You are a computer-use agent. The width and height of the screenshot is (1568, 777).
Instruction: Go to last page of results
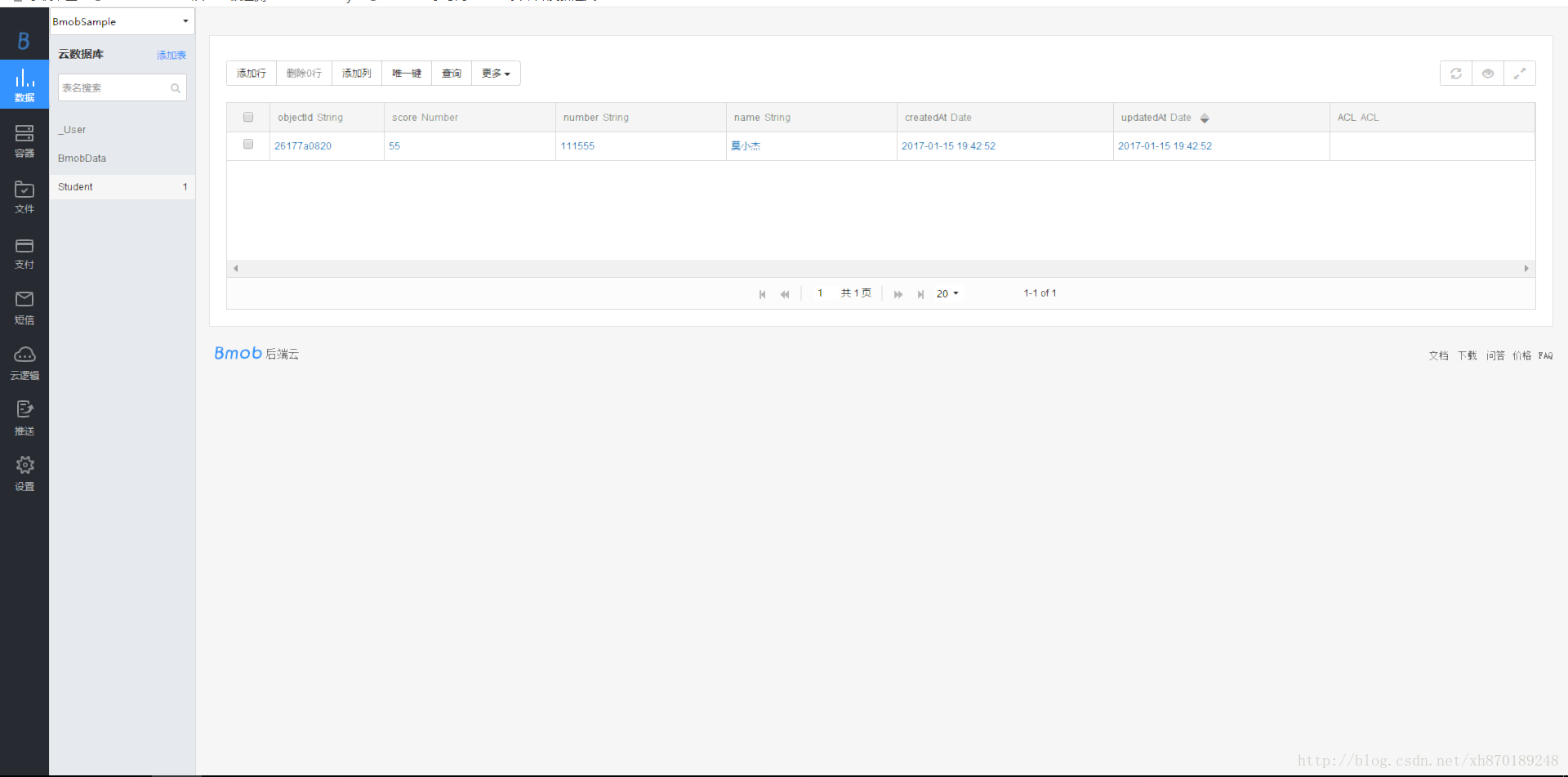[x=920, y=294]
